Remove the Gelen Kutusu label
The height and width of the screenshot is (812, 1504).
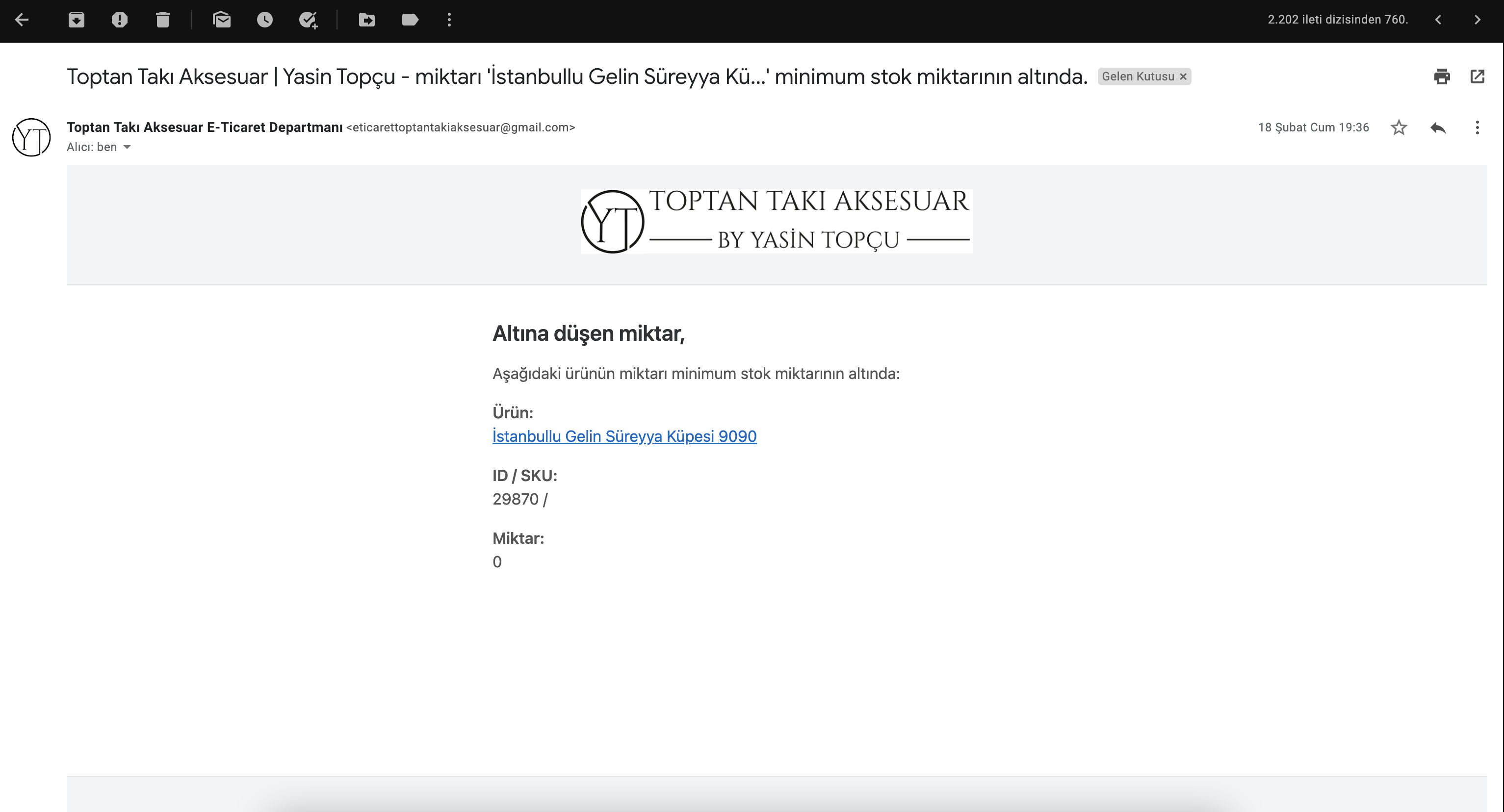tap(1184, 76)
